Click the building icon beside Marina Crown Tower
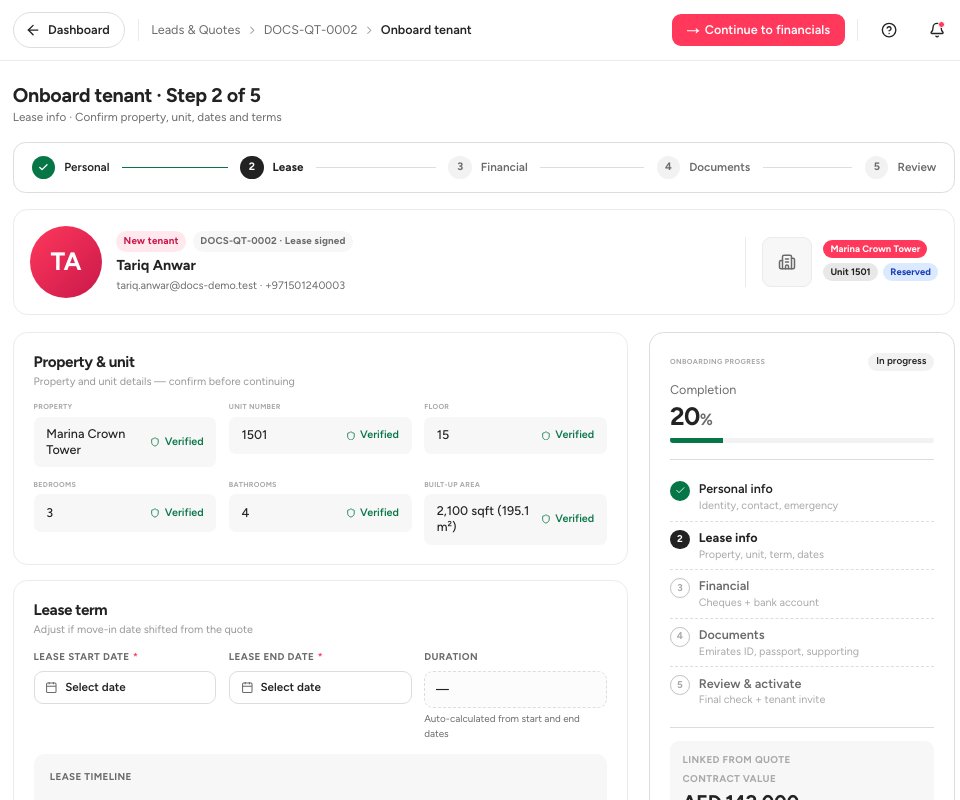The width and height of the screenshot is (960, 800). (x=787, y=262)
